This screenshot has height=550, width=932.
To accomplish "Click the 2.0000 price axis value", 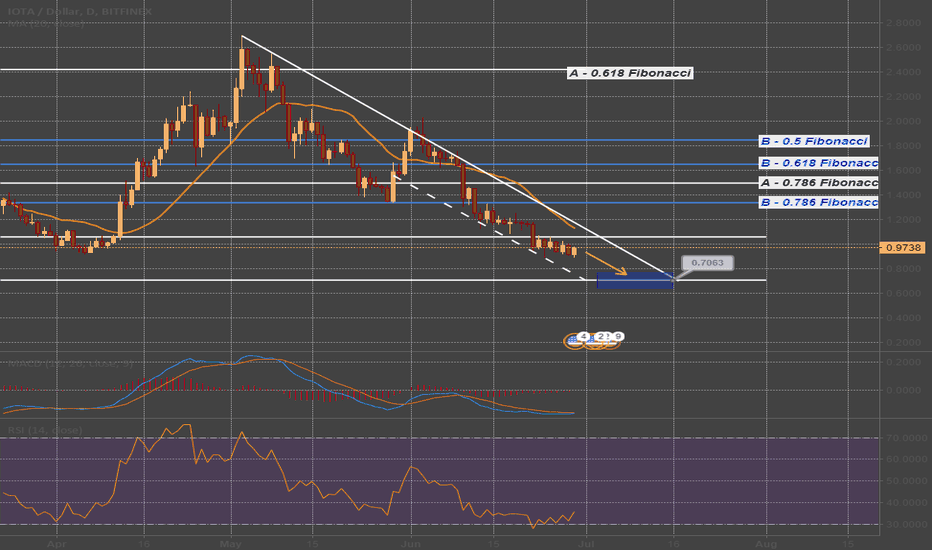I will click(903, 121).
